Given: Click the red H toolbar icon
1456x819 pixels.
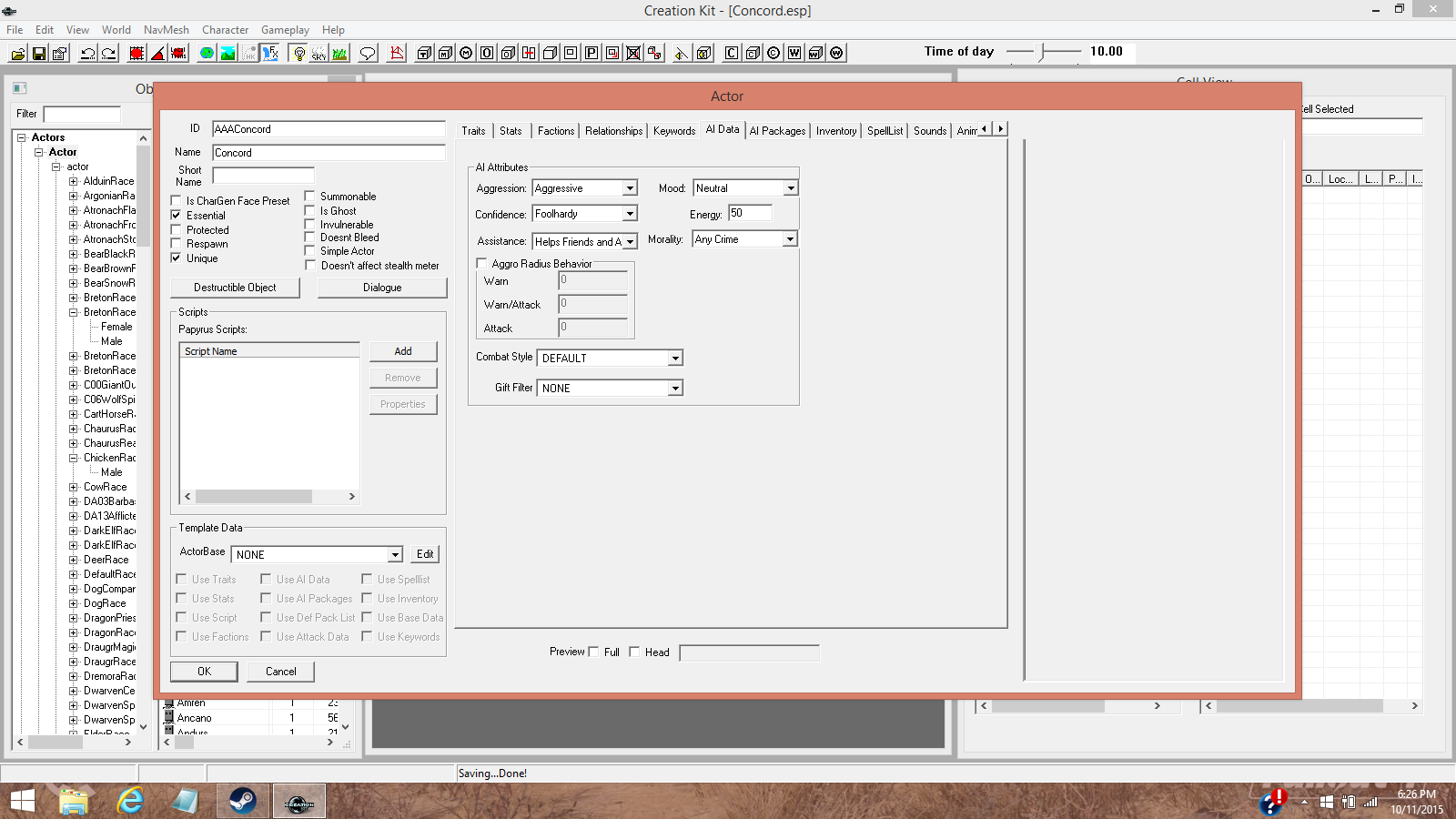Looking at the screenshot, I should (529, 53).
